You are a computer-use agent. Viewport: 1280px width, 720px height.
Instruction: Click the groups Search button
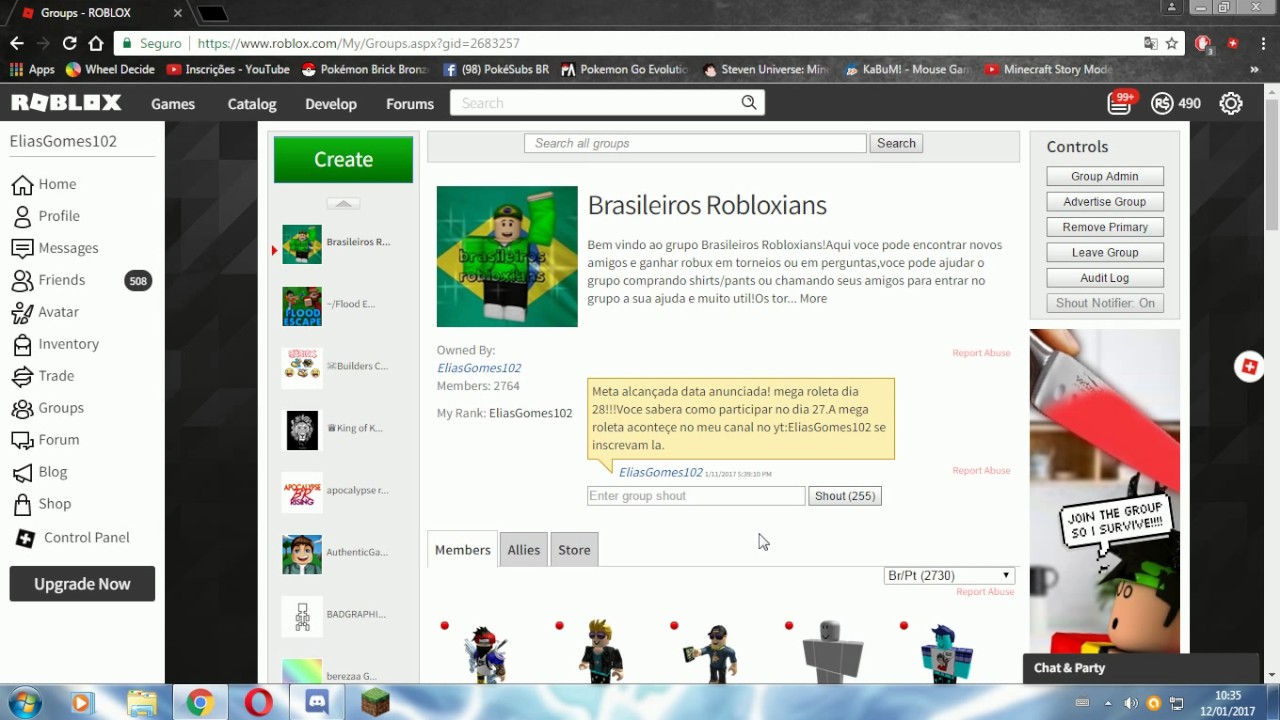[896, 143]
